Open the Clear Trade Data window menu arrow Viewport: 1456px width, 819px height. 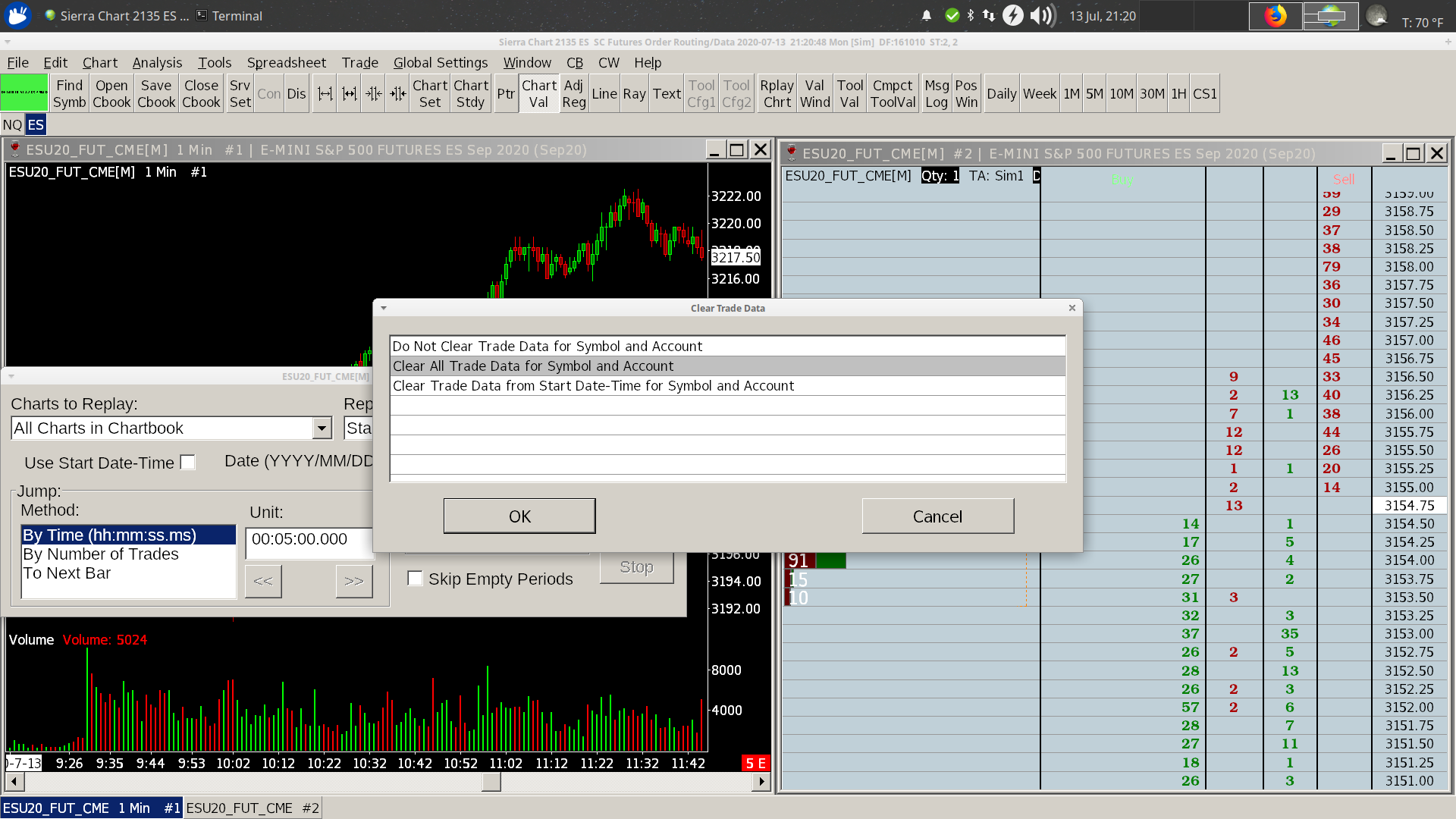384,308
